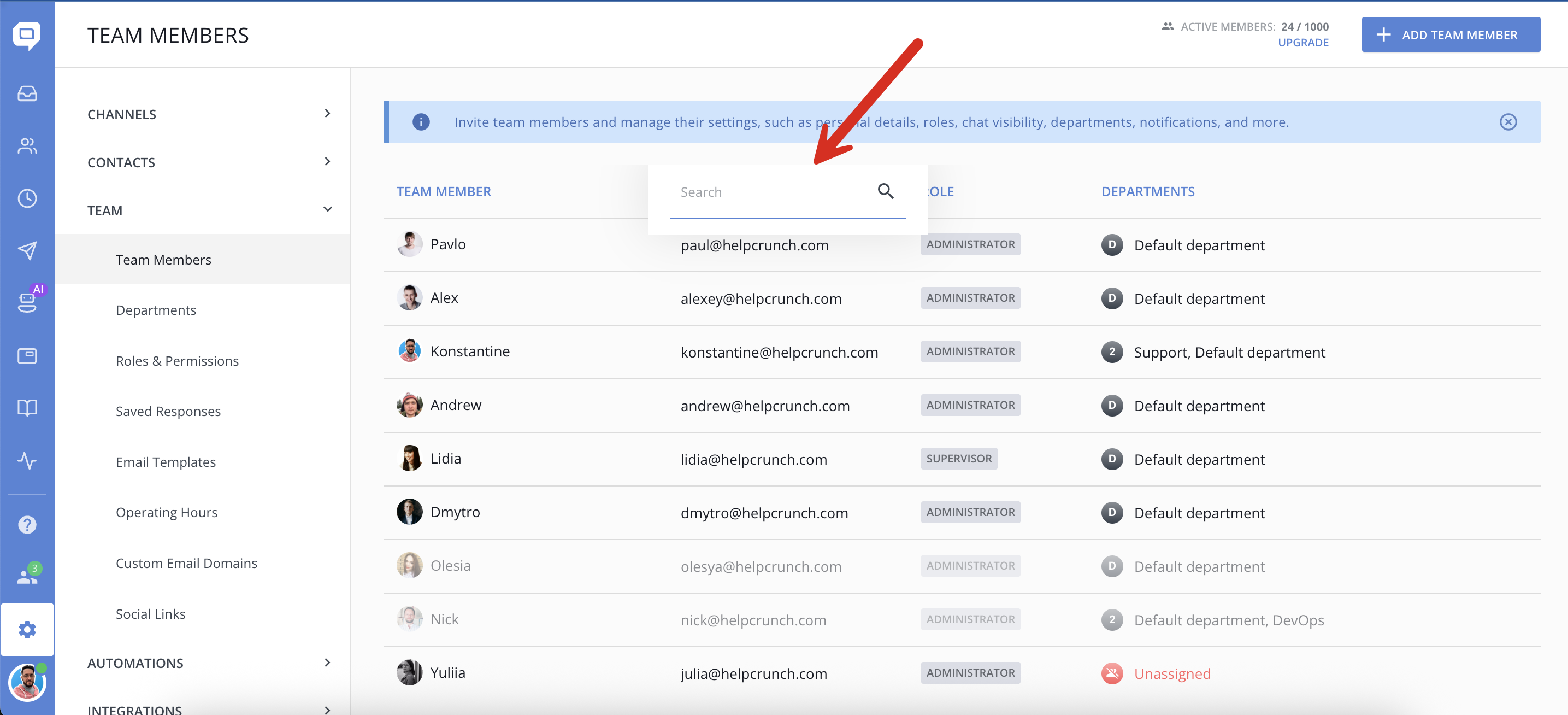Expand the CHANNELS settings section
1568x715 pixels.
click(209, 114)
